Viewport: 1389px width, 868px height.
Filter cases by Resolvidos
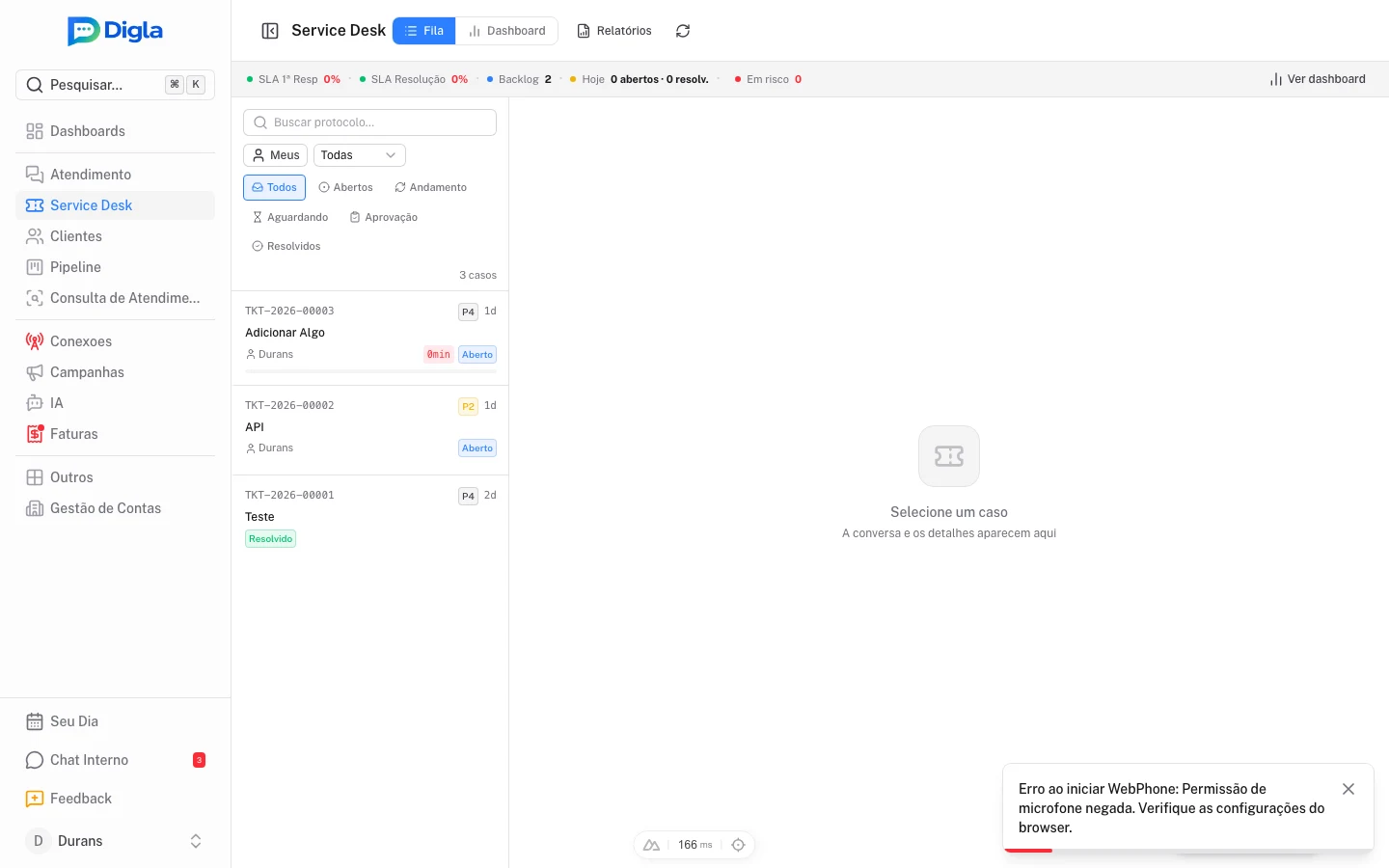286,246
